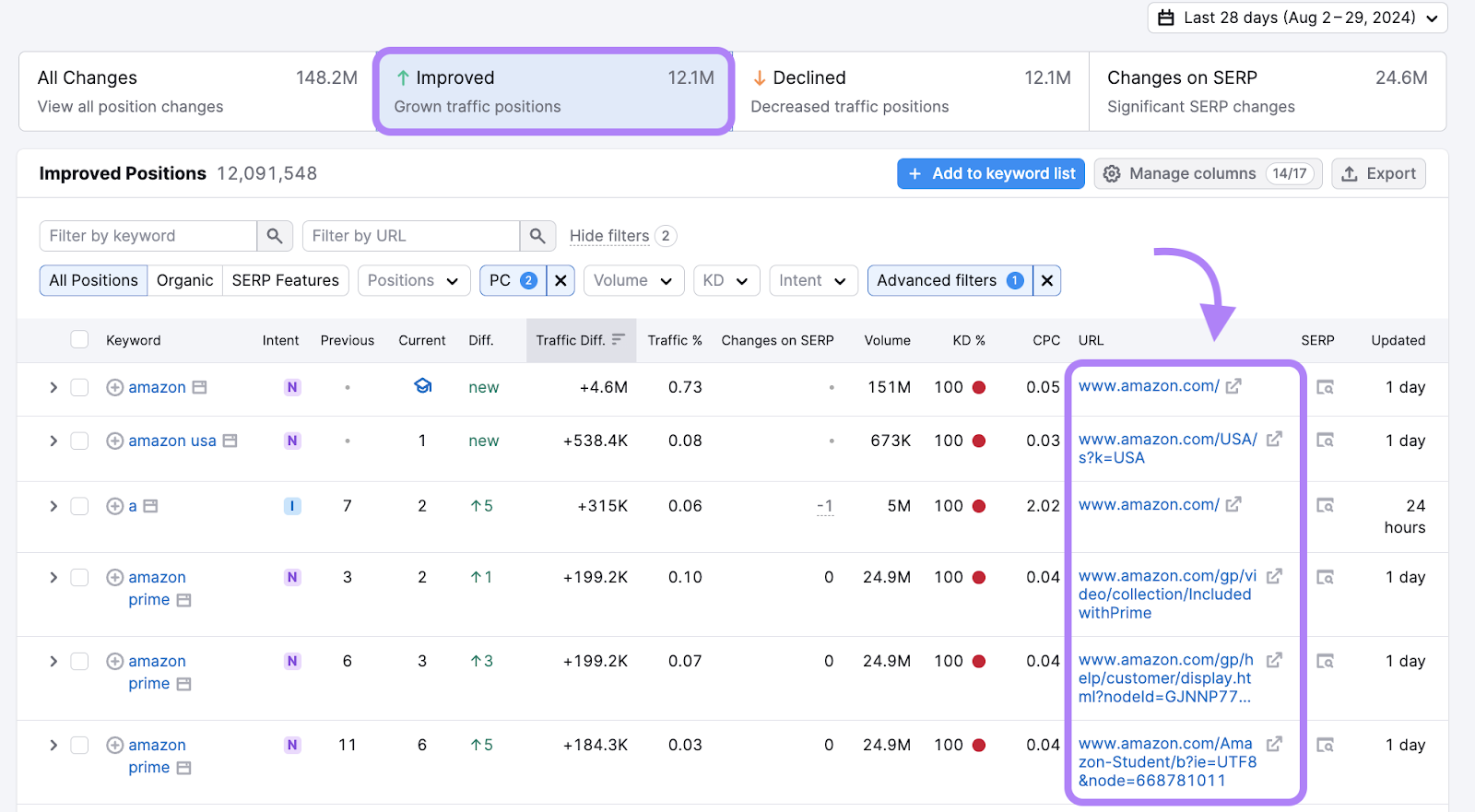Click the Export button
This screenshot has width=1475, height=812.
(1379, 174)
